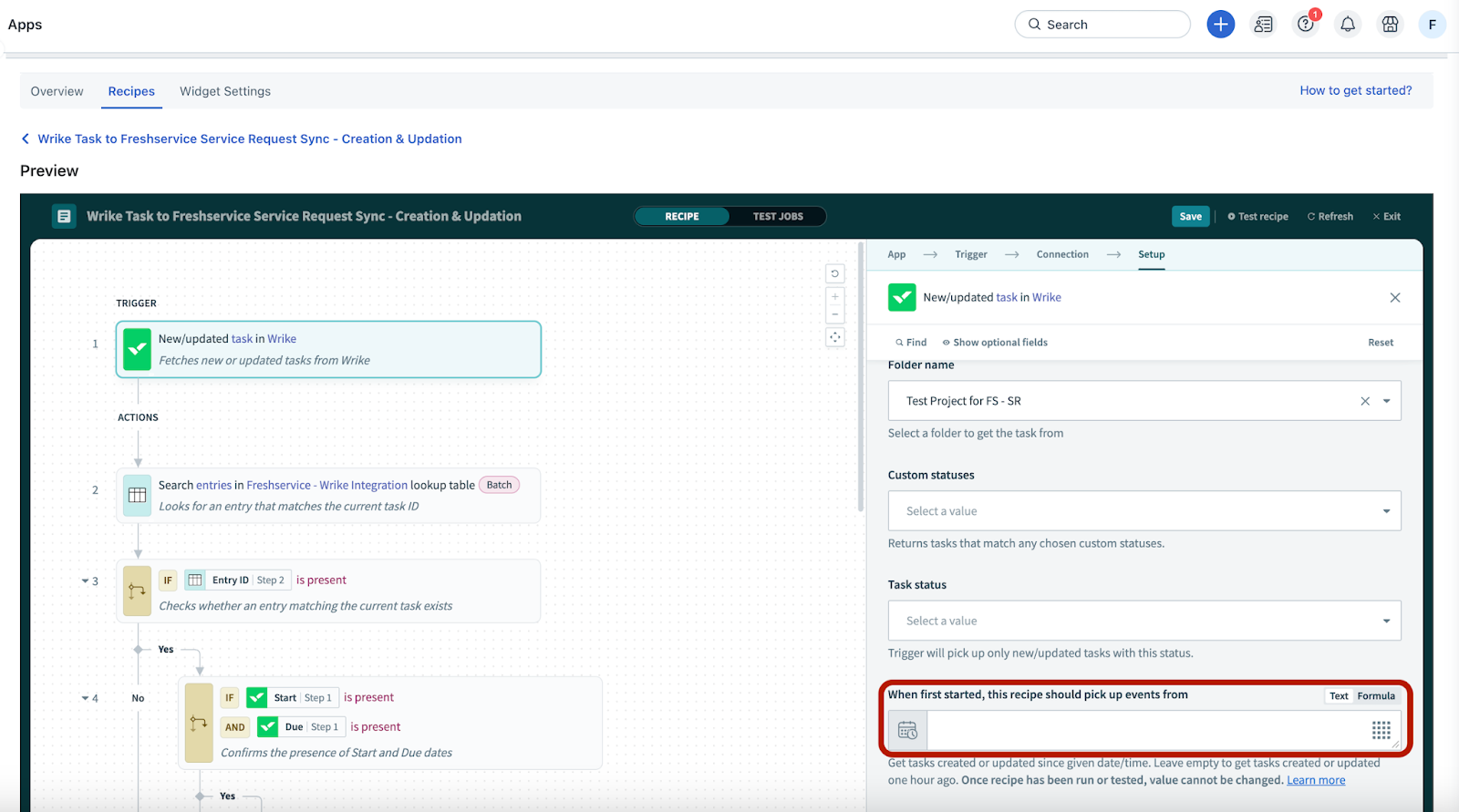Image resolution: width=1459 pixels, height=812 pixels.
Task: Click the recipe canvas vertical scrollbar
Action: (x=861, y=378)
